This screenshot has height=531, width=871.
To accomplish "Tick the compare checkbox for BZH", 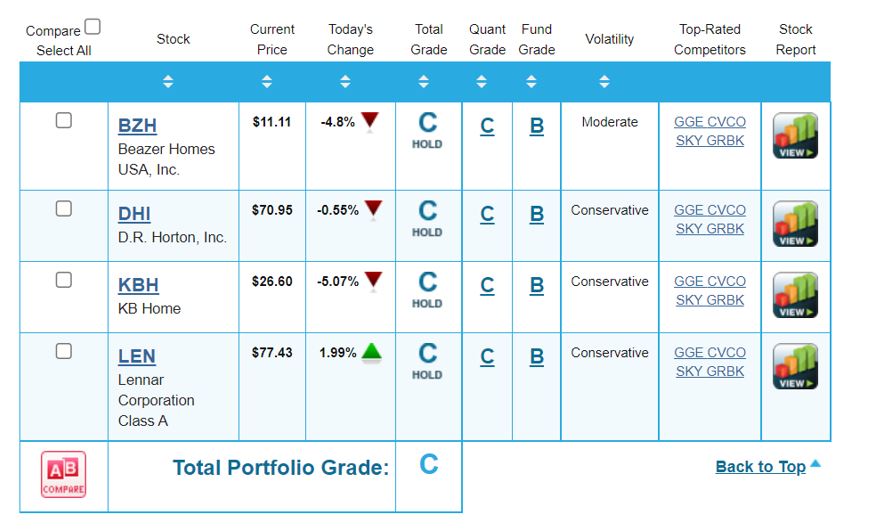I will tap(63, 121).
